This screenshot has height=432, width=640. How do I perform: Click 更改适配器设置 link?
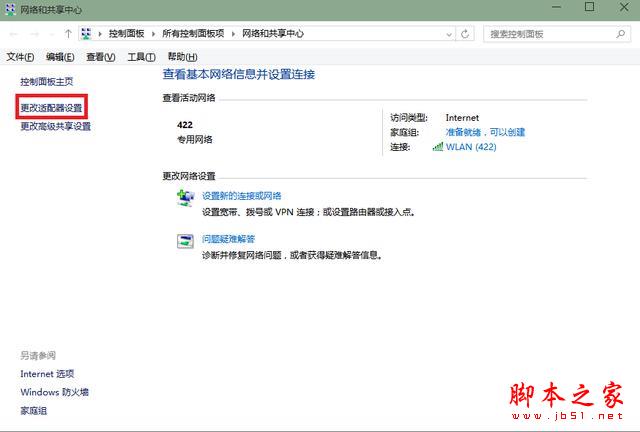(x=51, y=107)
